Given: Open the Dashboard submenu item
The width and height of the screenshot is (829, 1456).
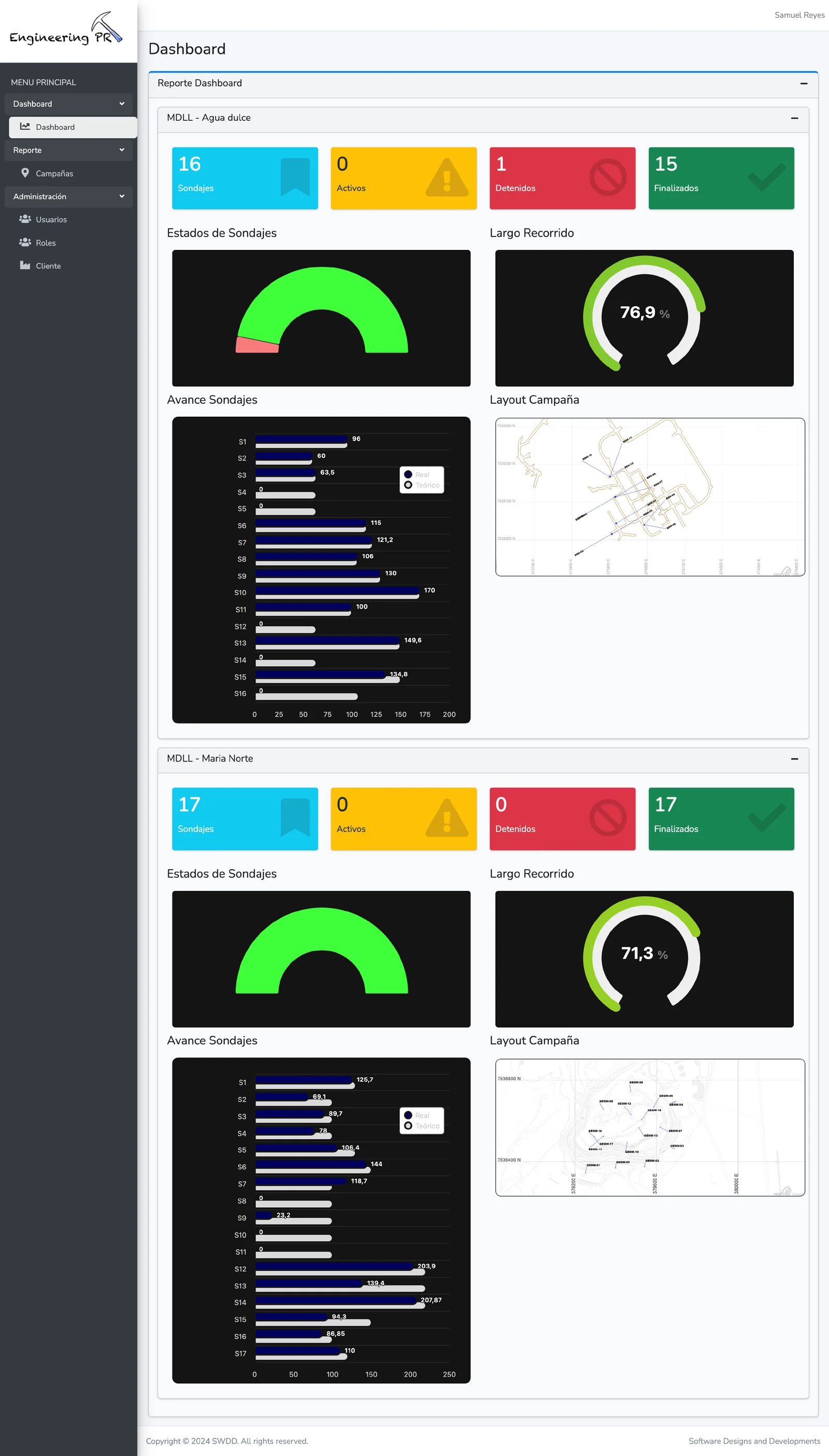Looking at the screenshot, I should click(x=73, y=127).
